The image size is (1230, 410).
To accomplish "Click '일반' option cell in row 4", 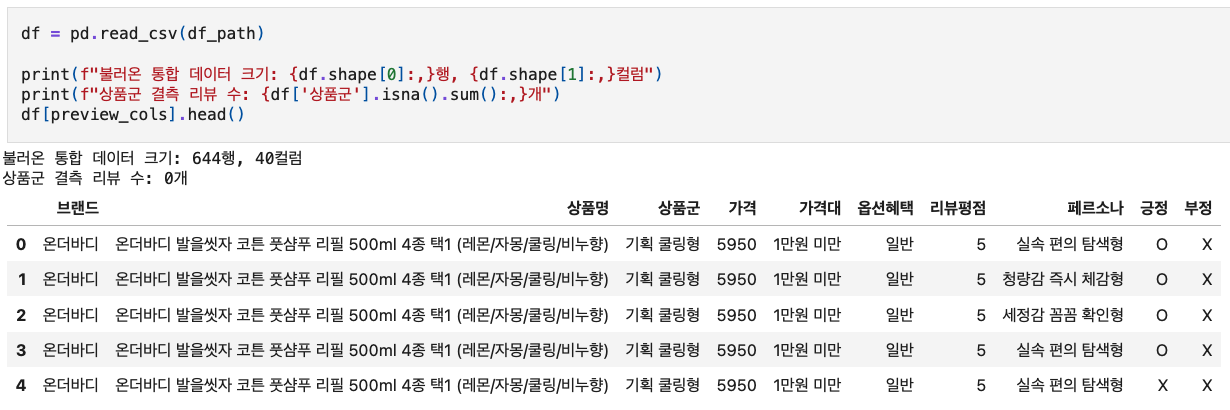I will [x=900, y=384].
